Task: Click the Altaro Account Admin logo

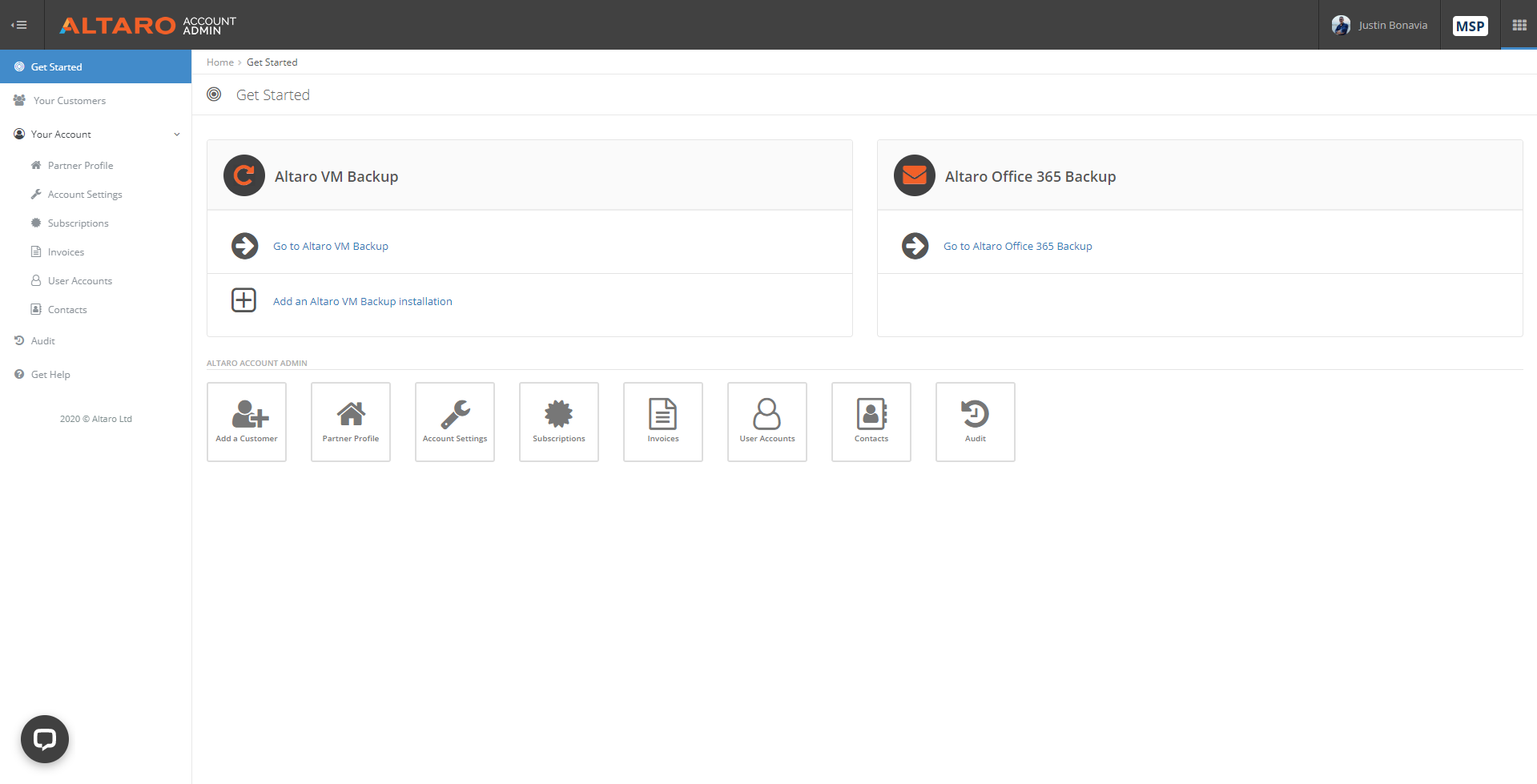Action: 148,26
